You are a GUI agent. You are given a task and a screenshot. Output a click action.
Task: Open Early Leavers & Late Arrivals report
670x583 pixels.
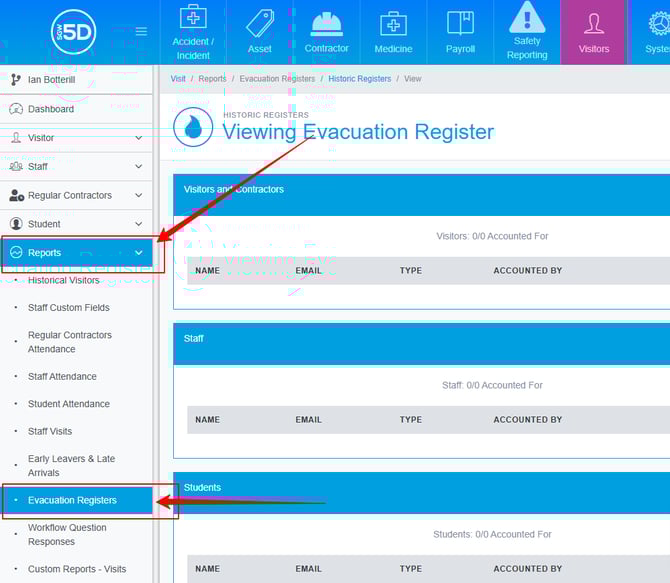point(71,466)
